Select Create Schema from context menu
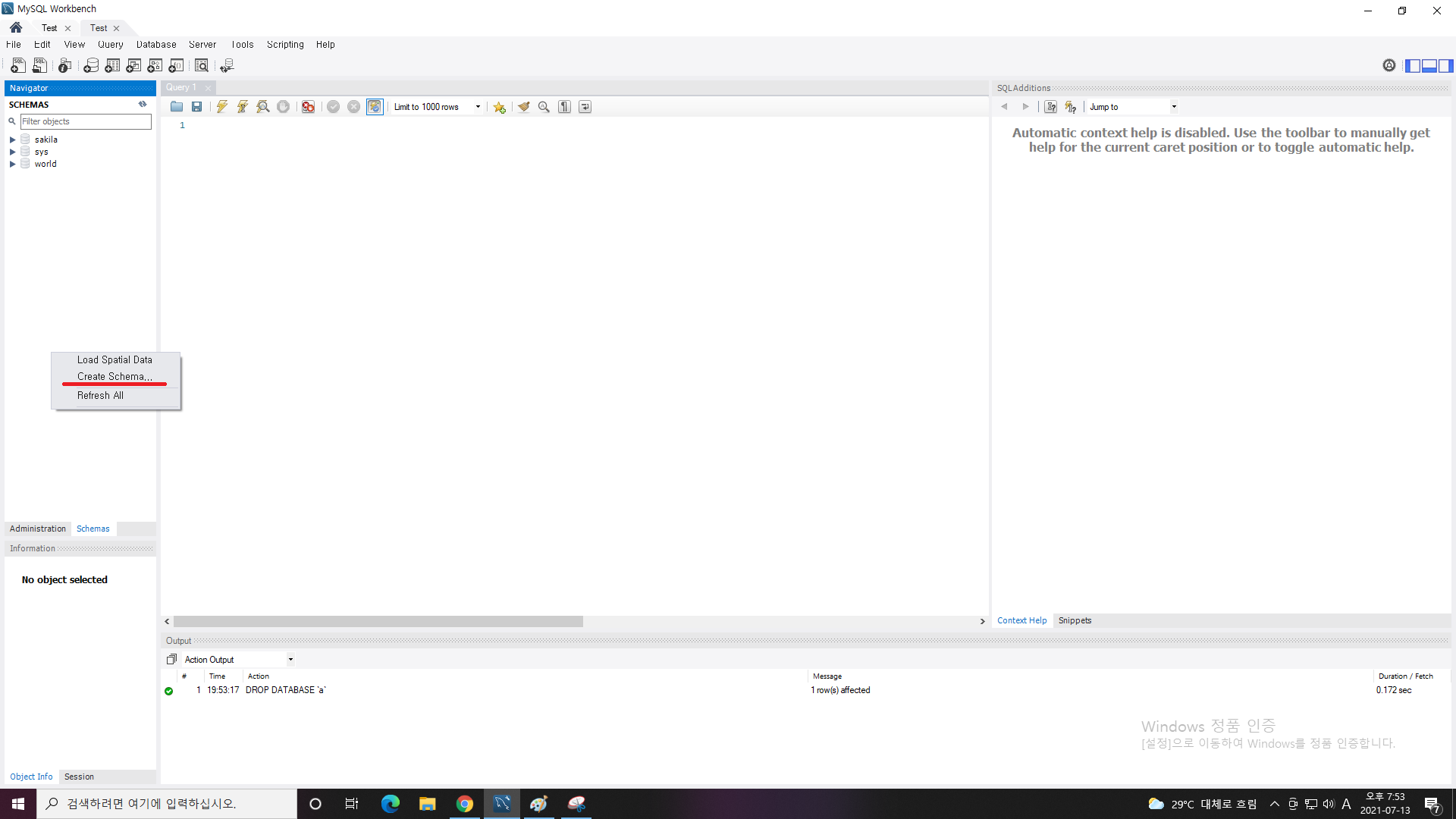 click(x=115, y=377)
